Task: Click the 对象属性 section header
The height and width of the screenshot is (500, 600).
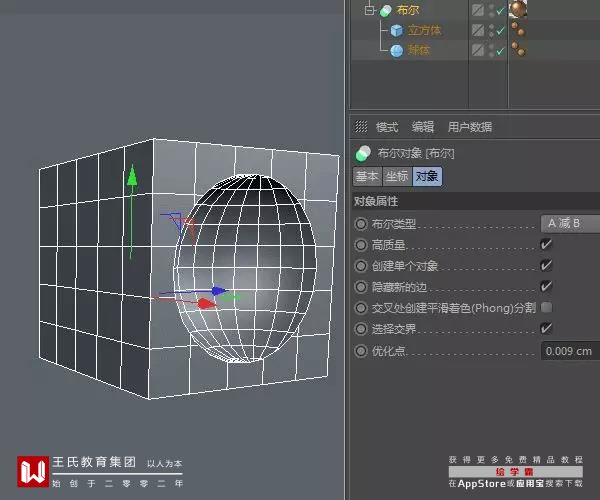Action: 476,201
